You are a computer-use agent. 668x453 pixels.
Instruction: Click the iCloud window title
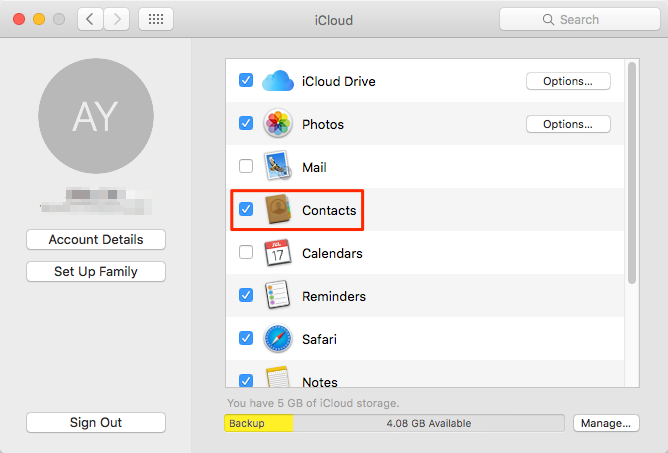(x=334, y=20)
